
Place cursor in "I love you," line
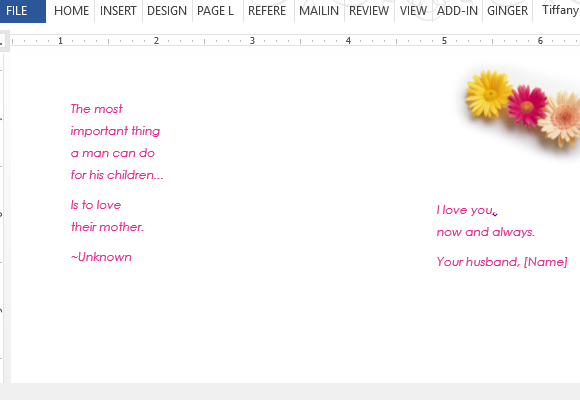tap(467, 210)
